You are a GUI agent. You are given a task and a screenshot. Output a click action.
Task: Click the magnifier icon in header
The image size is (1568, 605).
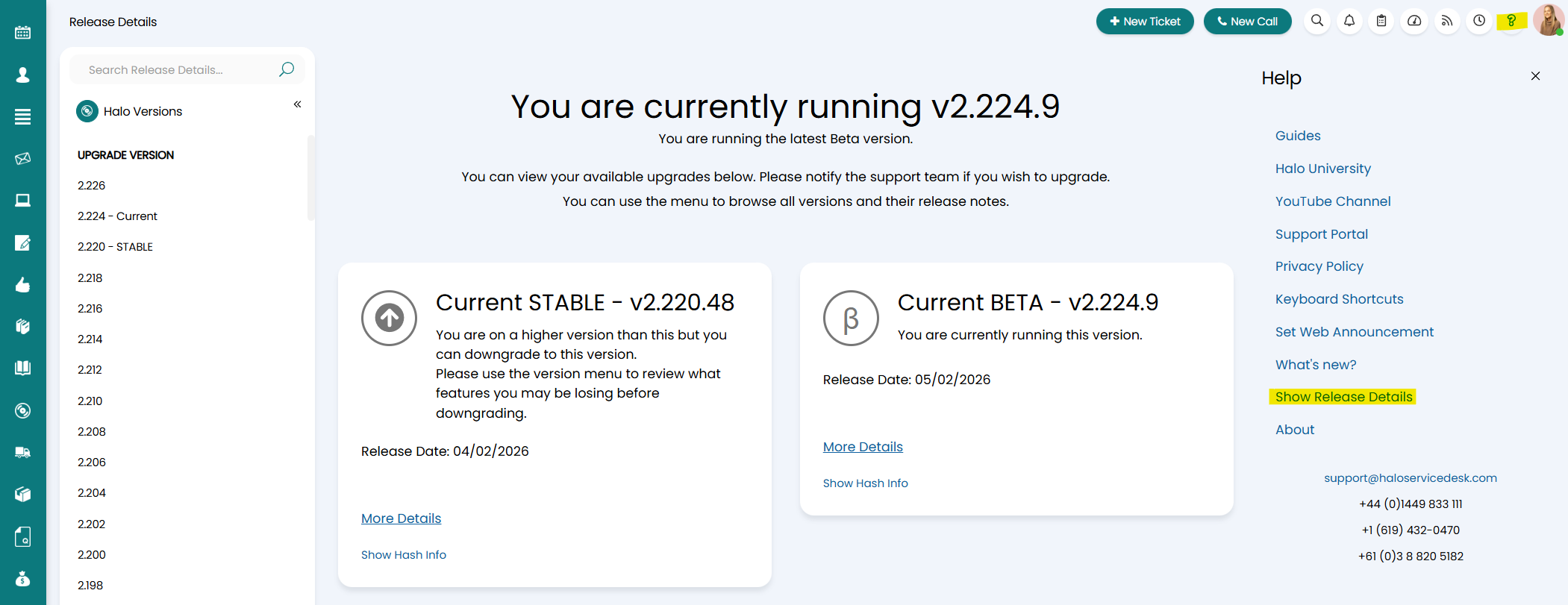click(x=1317, y=21)
